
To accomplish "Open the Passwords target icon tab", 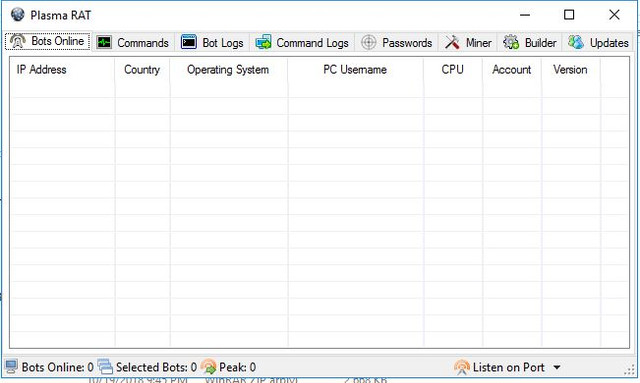I will [397, 42].
